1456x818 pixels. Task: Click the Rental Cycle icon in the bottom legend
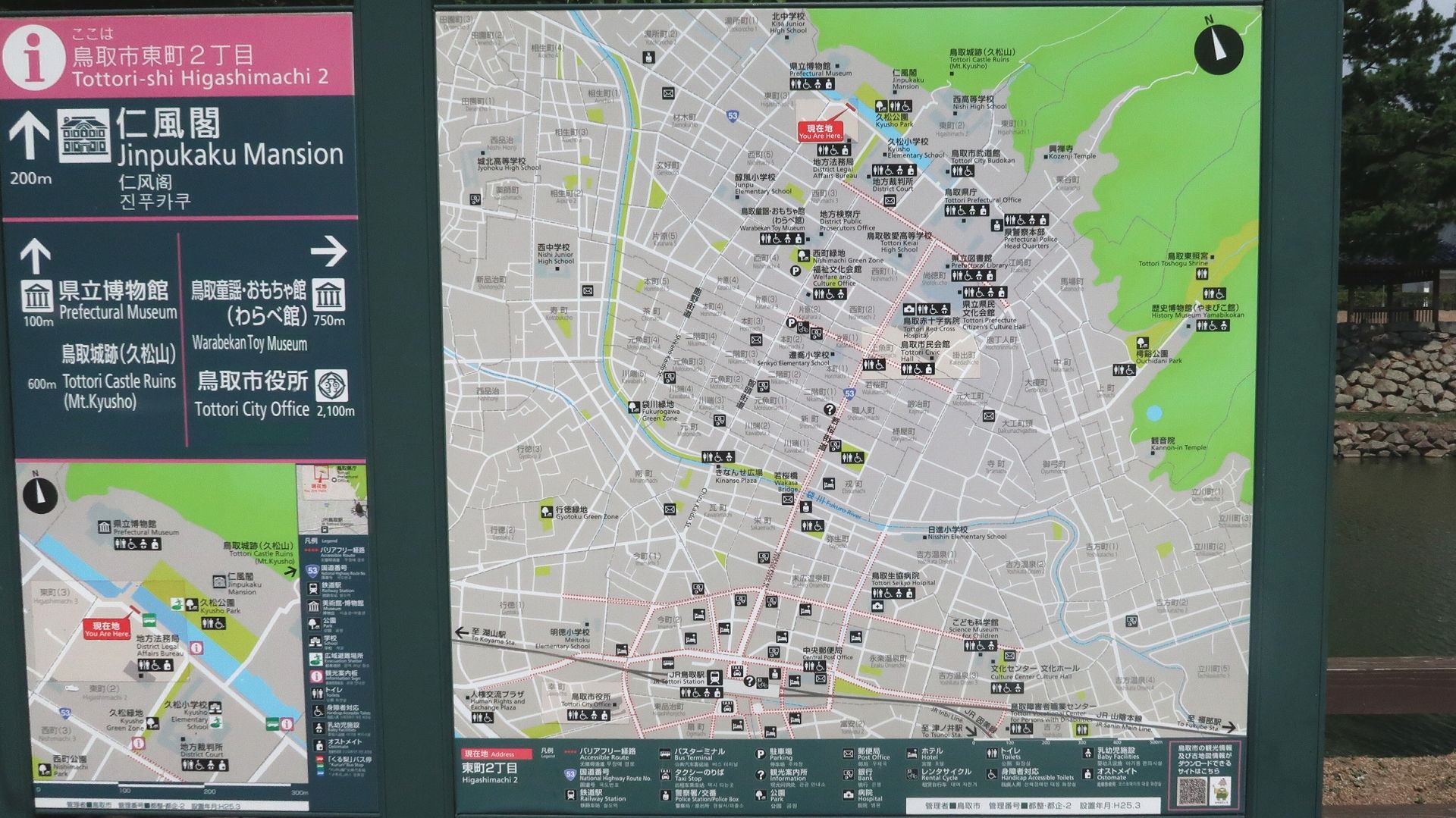coord(912,774)
